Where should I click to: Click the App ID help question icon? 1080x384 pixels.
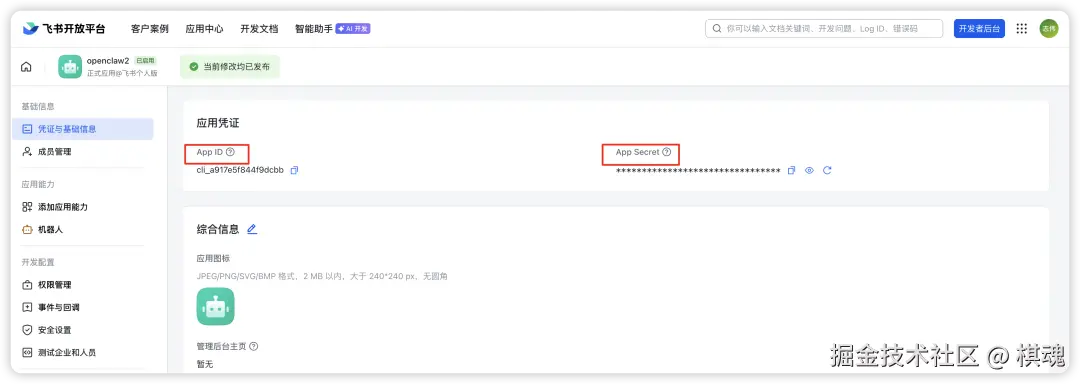(230, 152)
